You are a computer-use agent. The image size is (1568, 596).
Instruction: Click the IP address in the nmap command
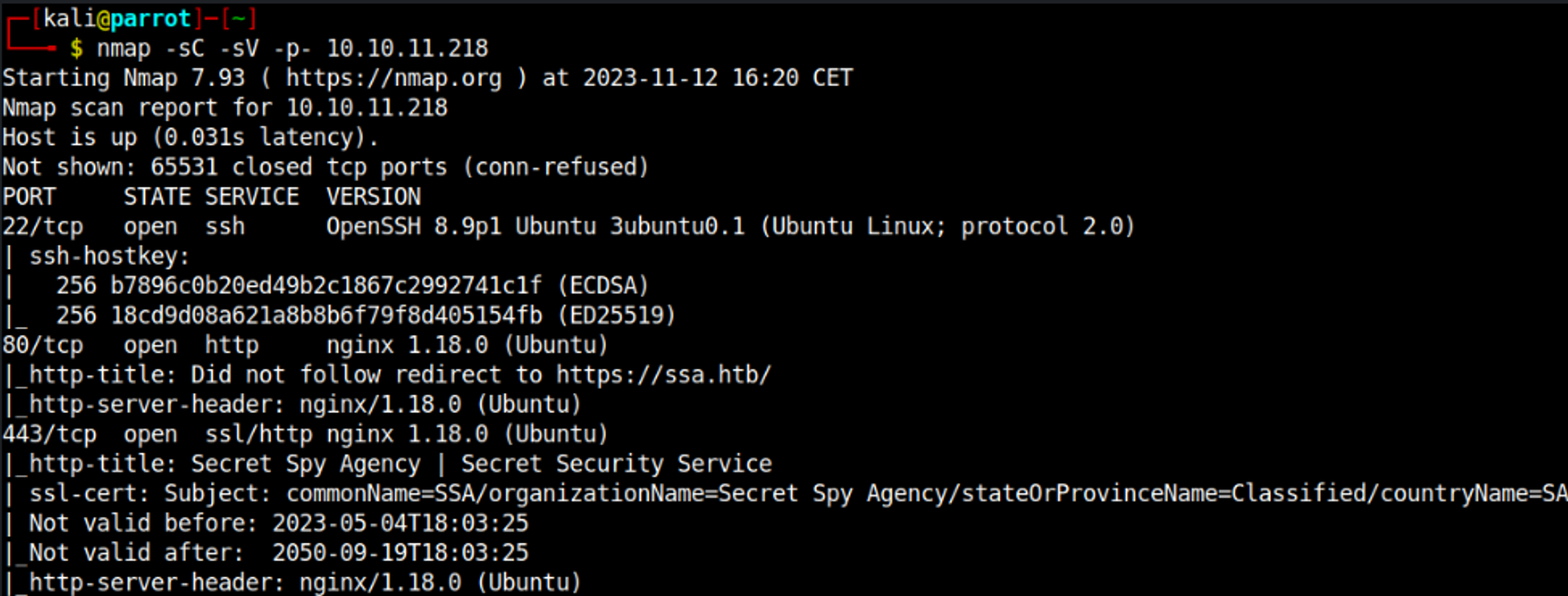pyautogui.click(x=407, y=49)
